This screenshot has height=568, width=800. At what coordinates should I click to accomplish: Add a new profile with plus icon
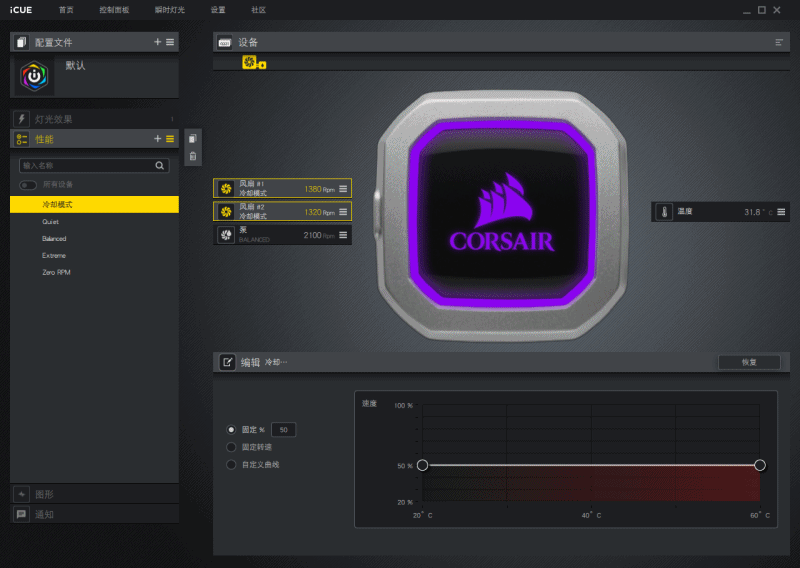pyautogui.click(x=157, y=42)
